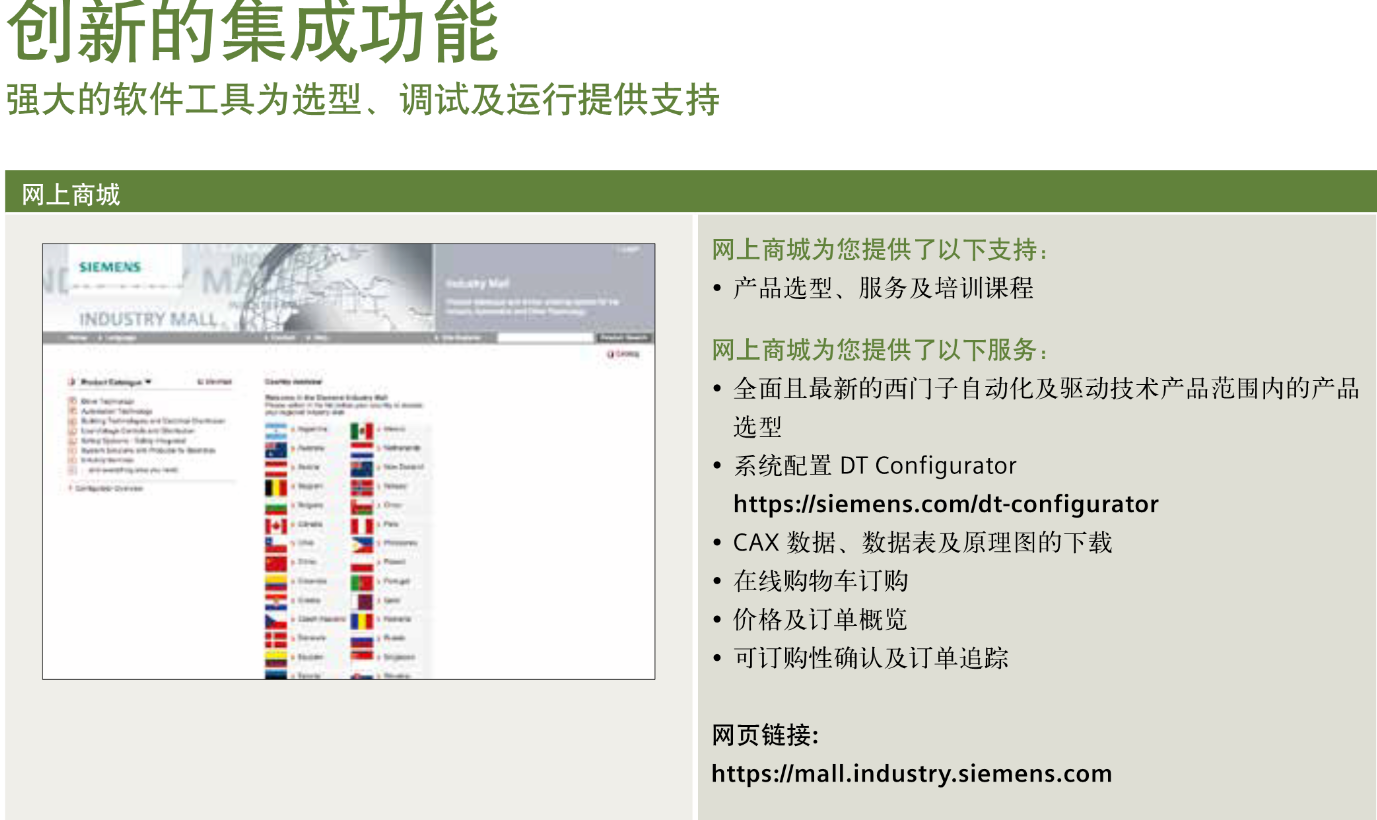Click the product search input field
Viewport: 1377px width, 820px height.
tap(545, 338)
